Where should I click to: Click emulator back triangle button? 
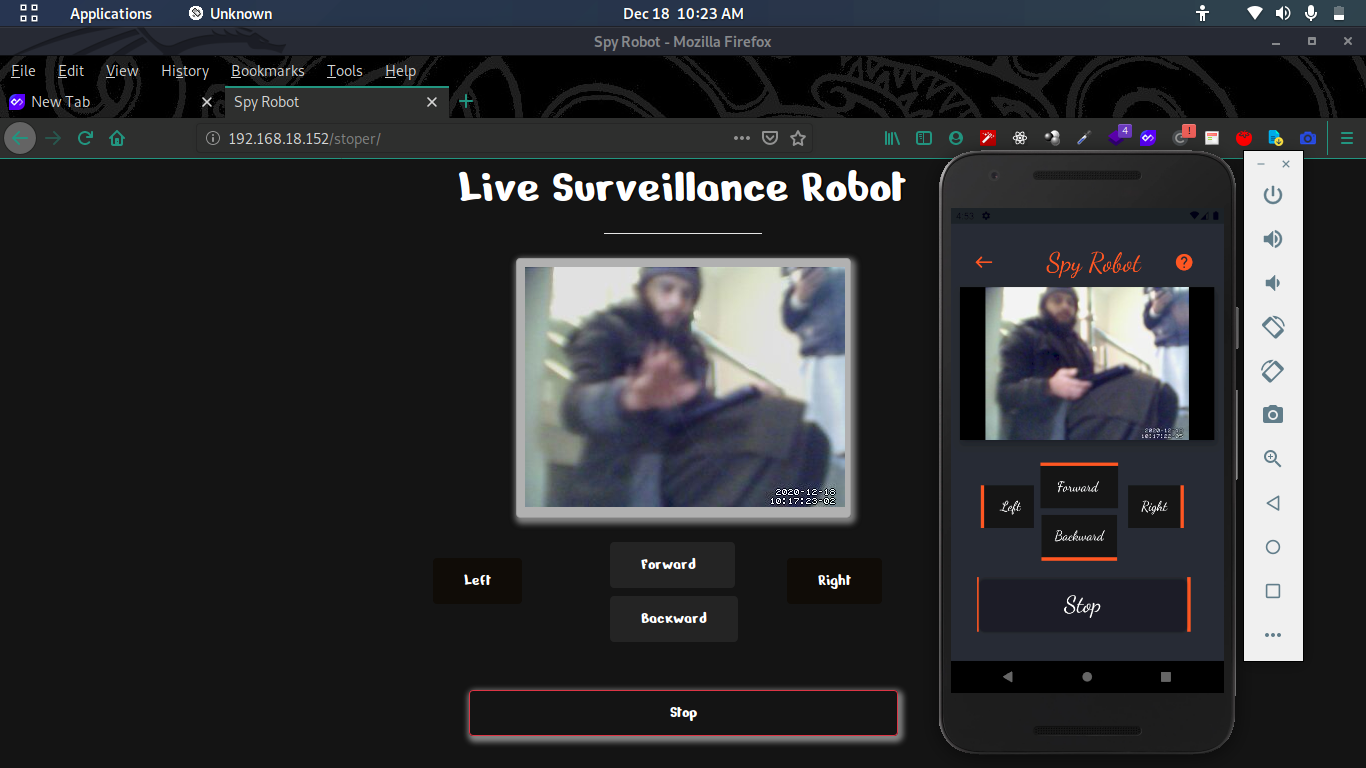[1273, 503]
